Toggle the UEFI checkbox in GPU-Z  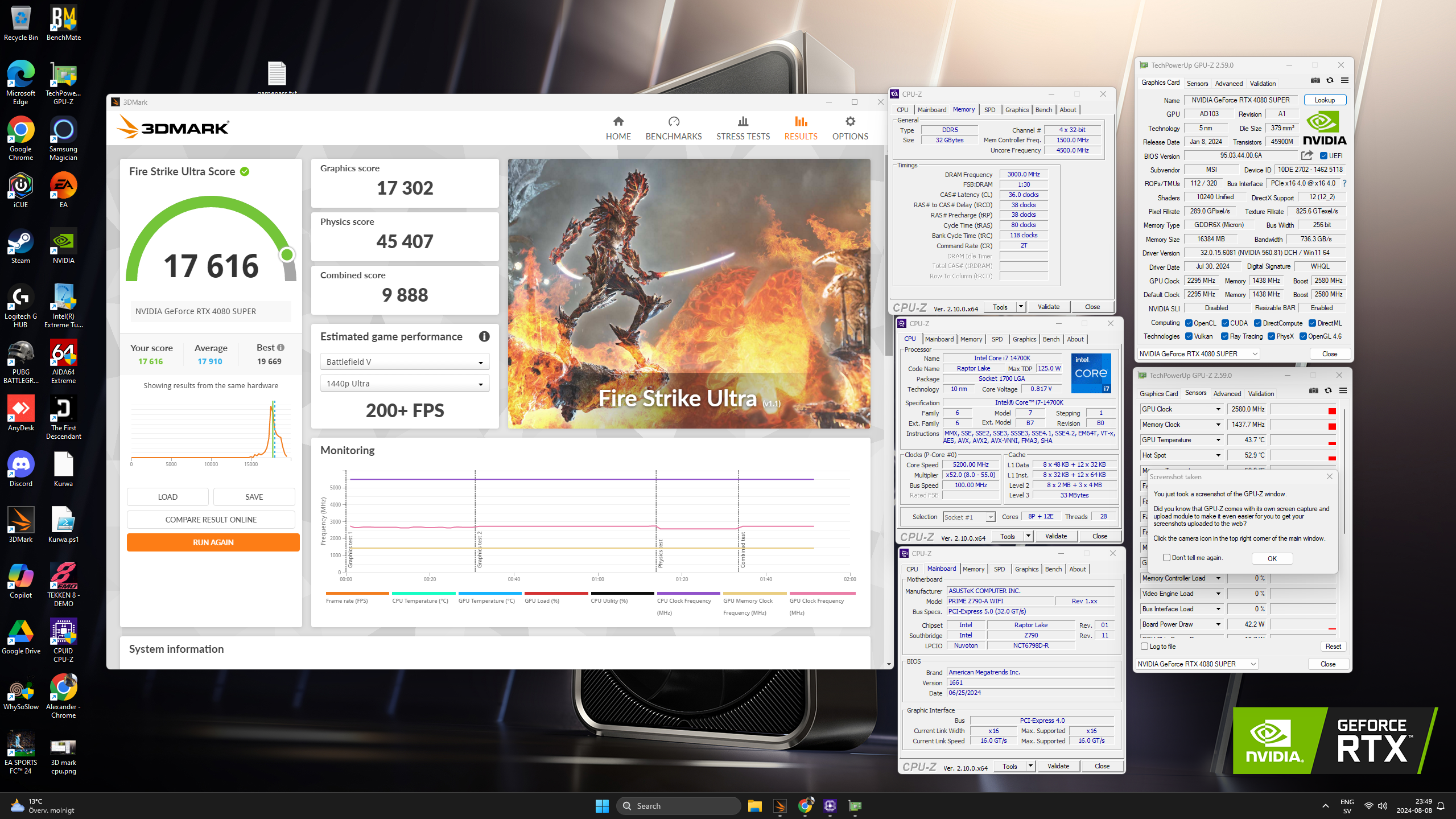1323,155
